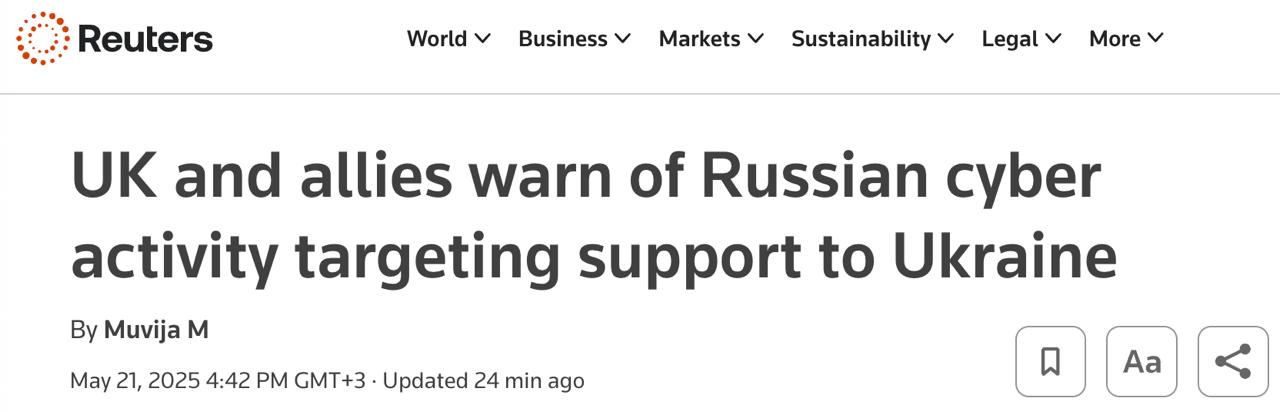Expand the Legal dropdown chevron

click(x=1053, y=38)
